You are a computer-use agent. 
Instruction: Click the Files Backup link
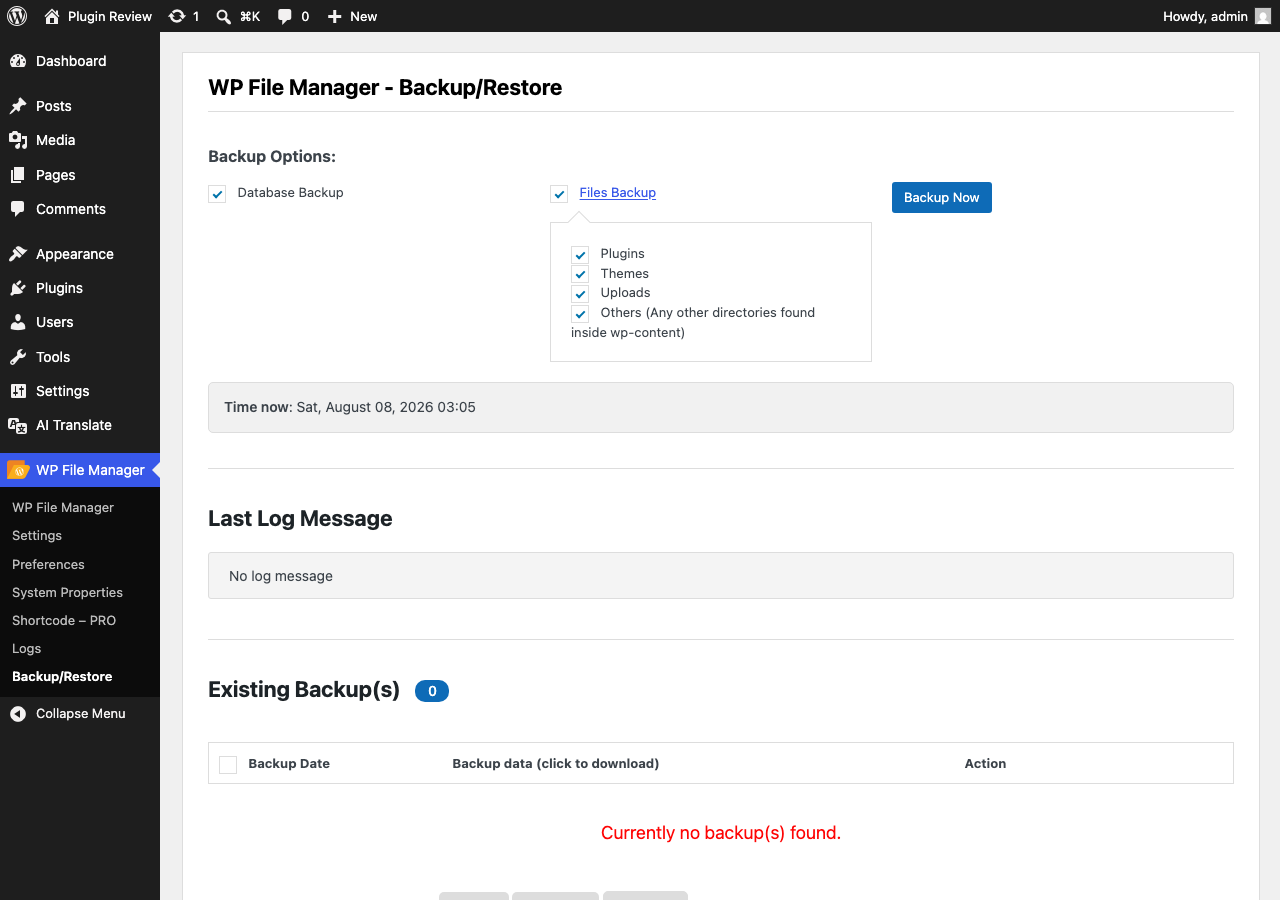[x=618, y=192]
